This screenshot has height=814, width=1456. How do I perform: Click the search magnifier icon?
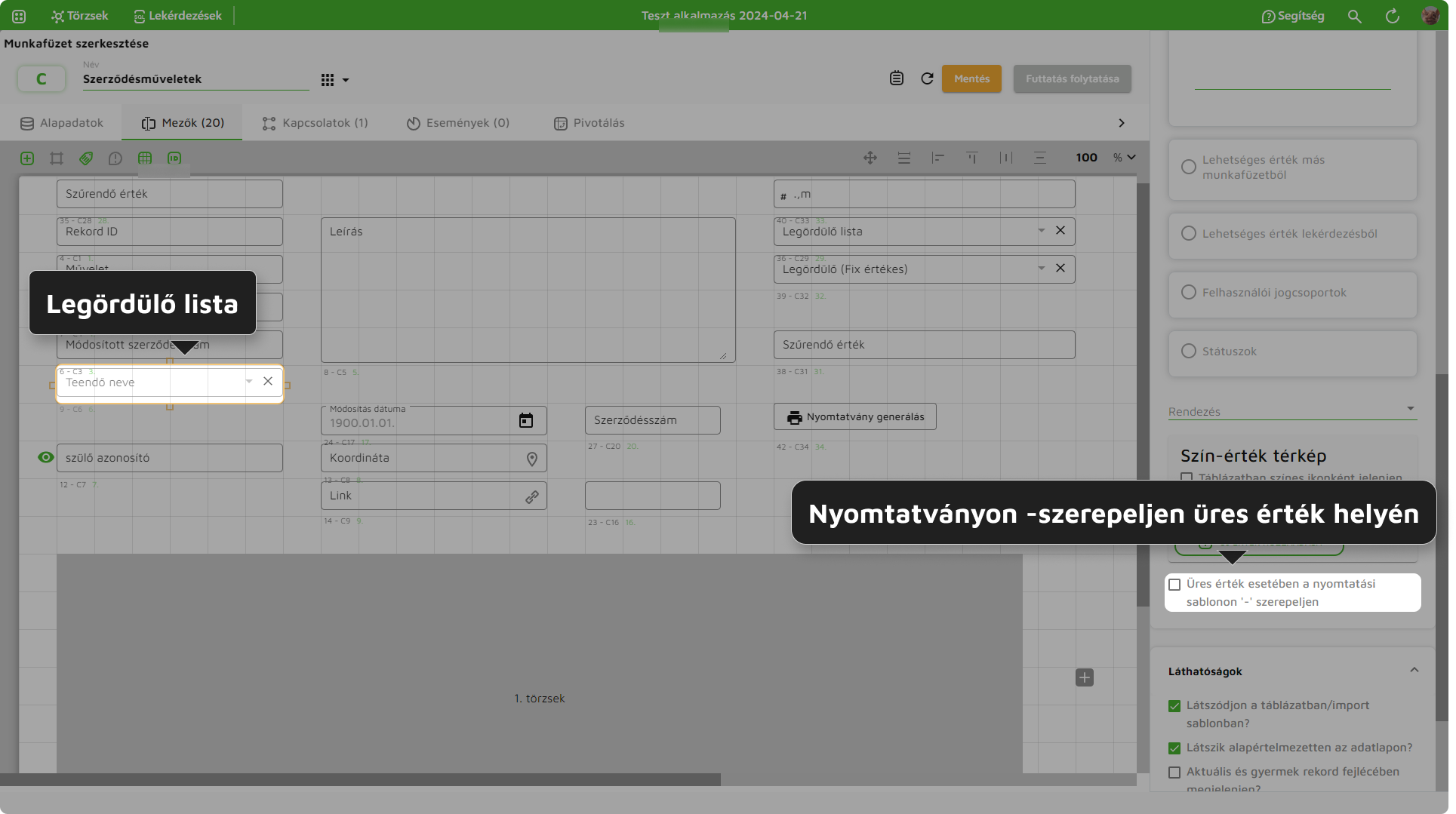(x=1355, y=16)
